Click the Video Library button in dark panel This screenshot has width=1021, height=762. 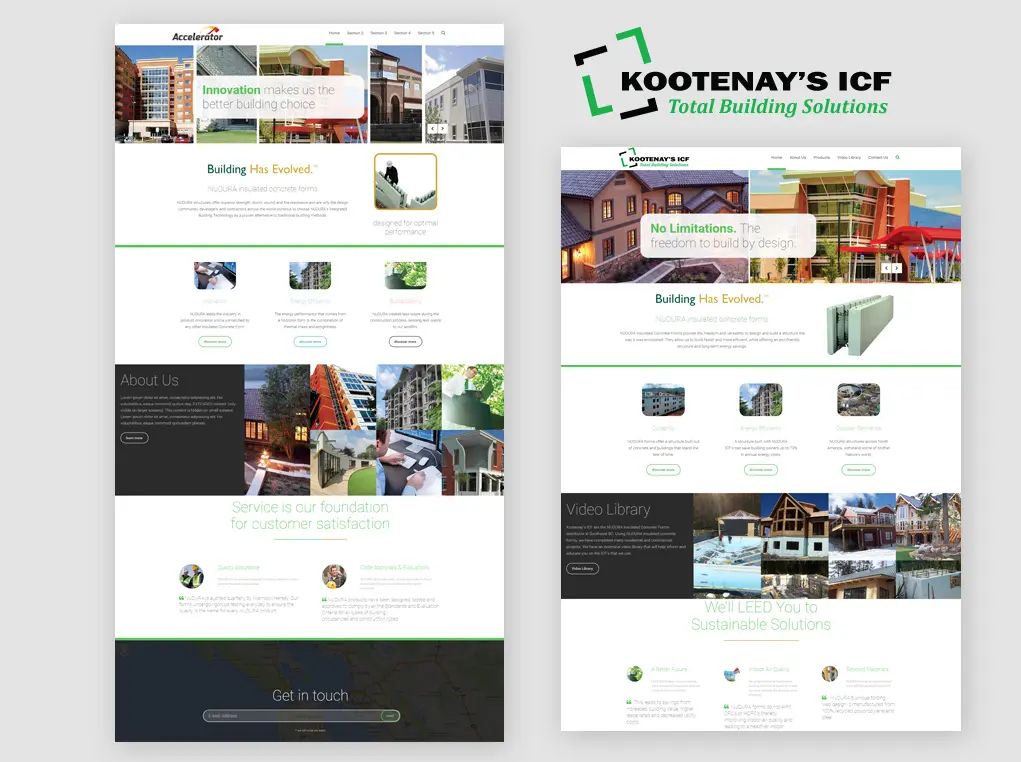pos(582,569)
